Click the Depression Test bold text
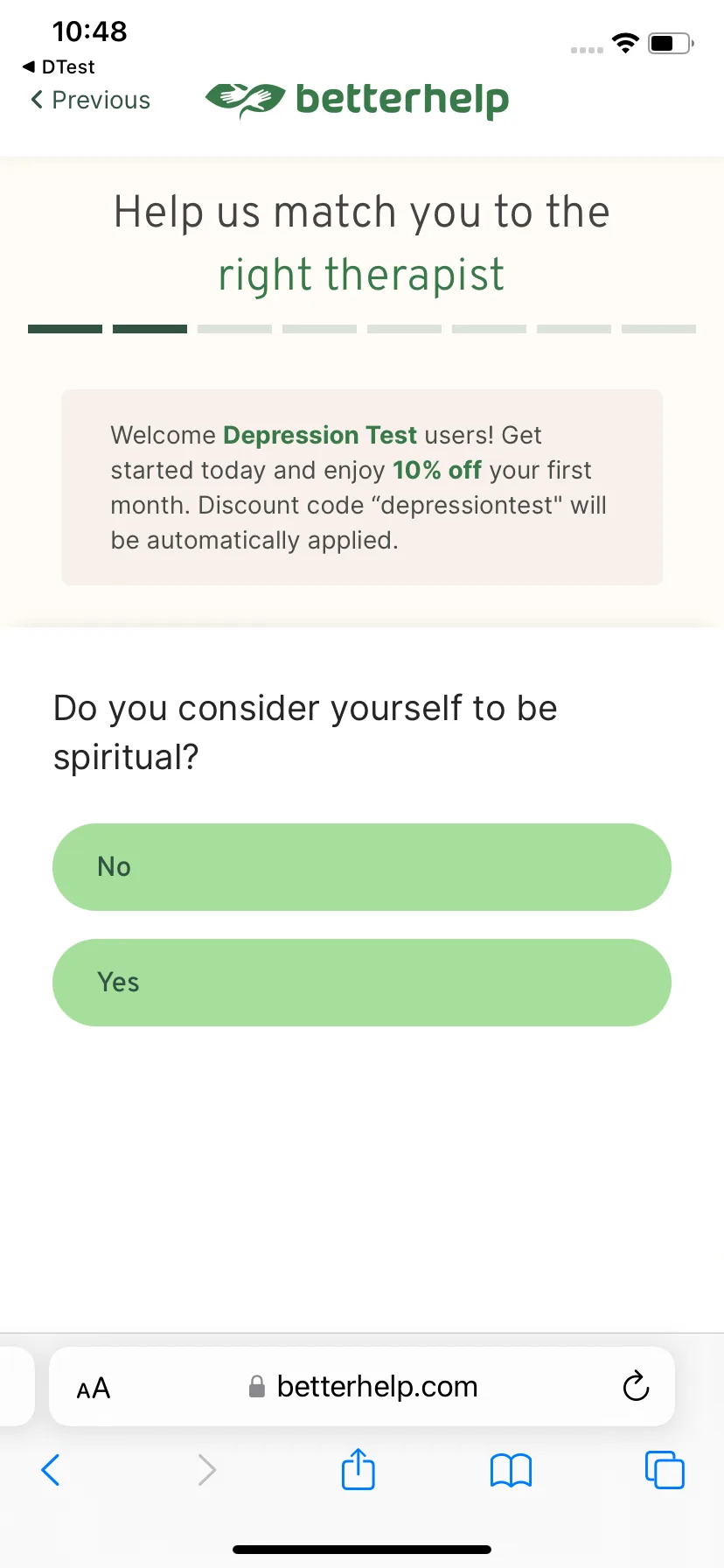Viewport: 724px width, 1568px height. (x=320, y=435)
